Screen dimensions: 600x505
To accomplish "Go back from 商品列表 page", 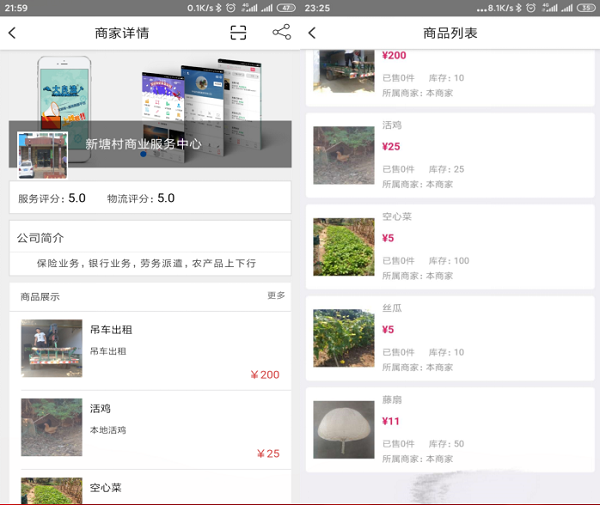I will click(x=312, y=33).
